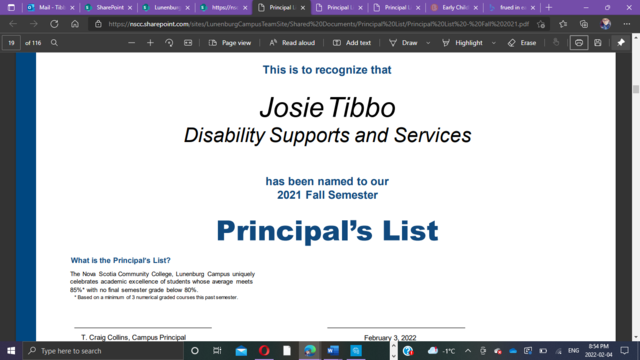Image resolution: width=640 pixels, height=360 pixels.
Task: Fit PDF page to width
Action: pos(188,43)
